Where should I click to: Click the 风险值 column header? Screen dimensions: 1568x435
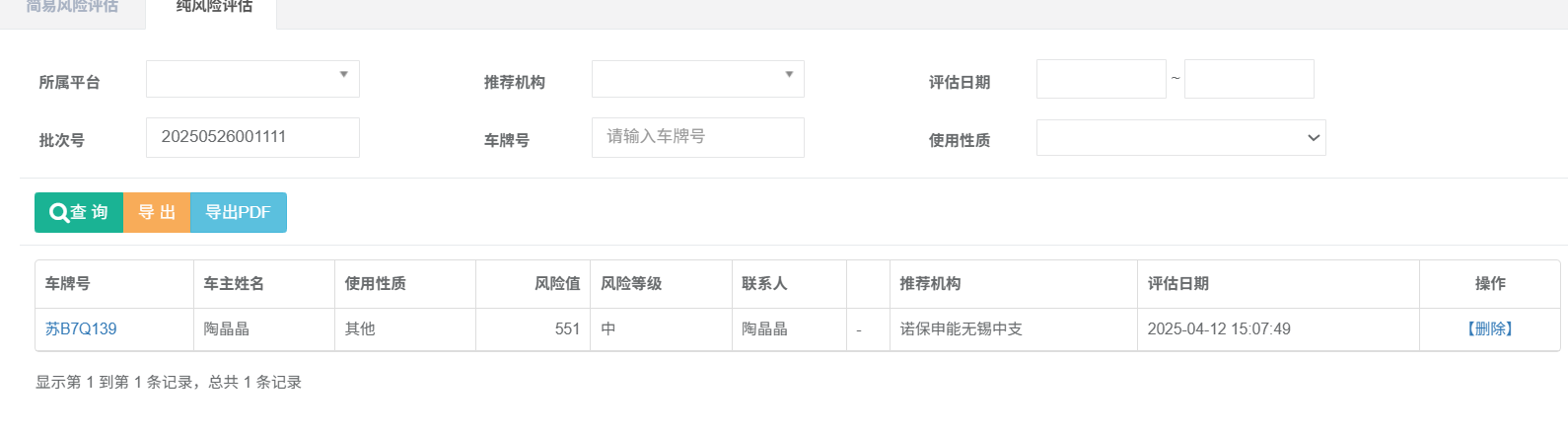coord(557,284)
